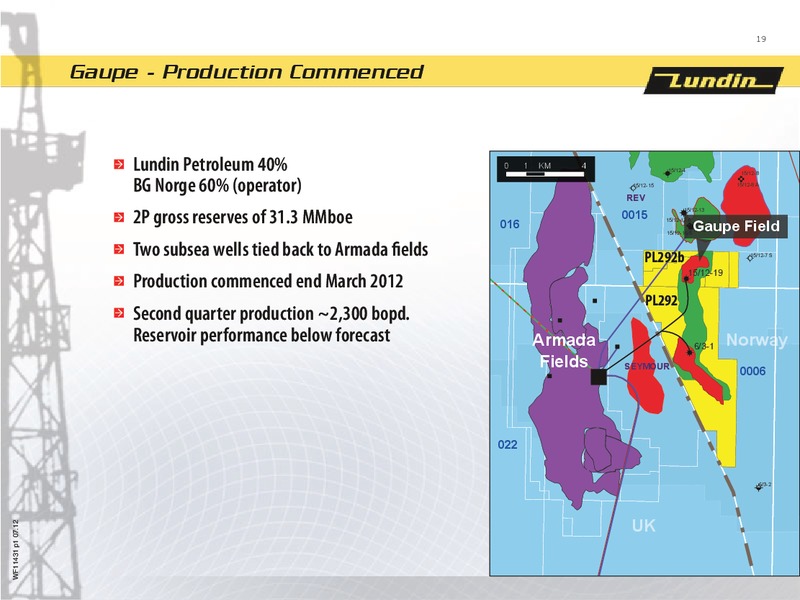800x600 pixels.
Task: Click block number '022' on the map
Action: pos(507,444)
